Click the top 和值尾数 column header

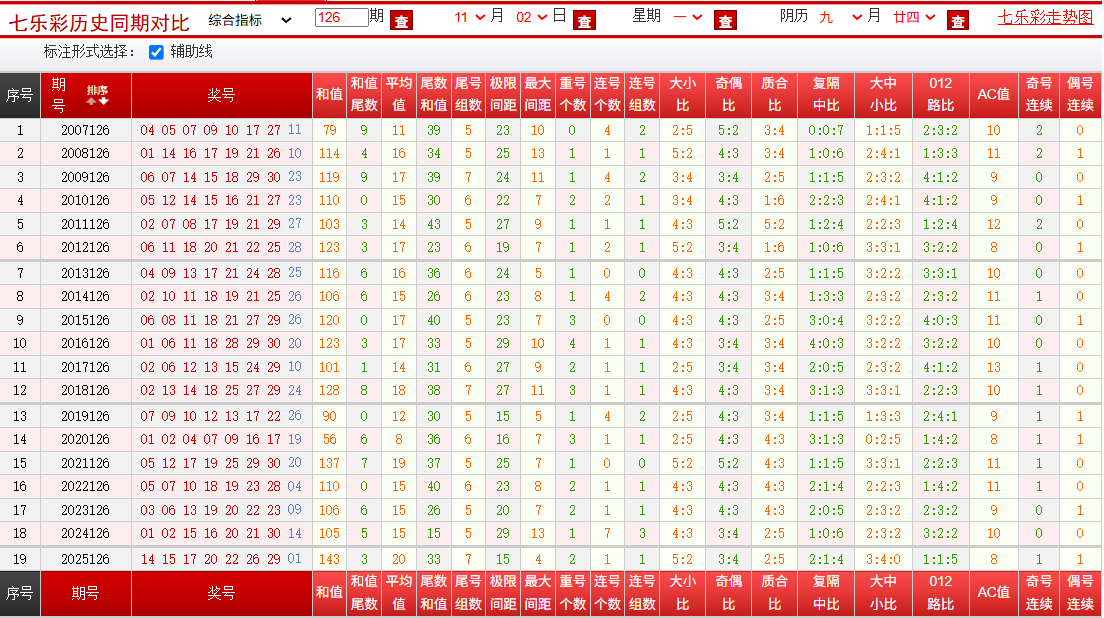364,95
